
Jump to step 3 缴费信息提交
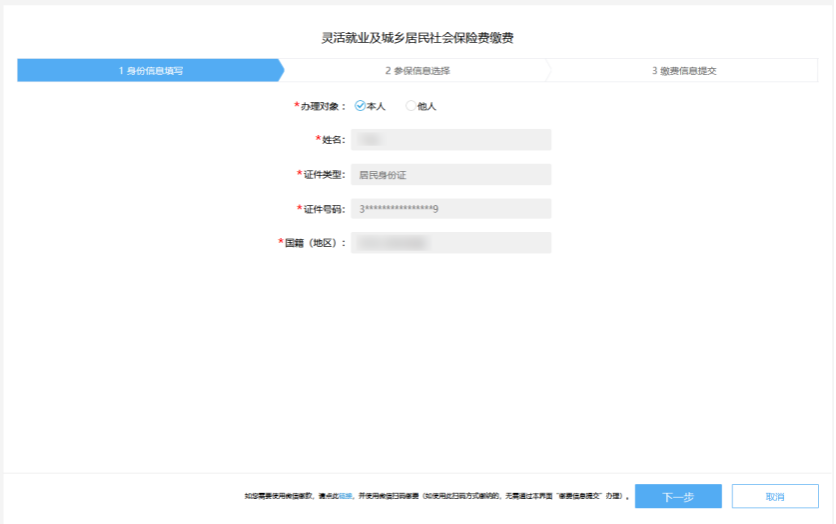point(684,71)
